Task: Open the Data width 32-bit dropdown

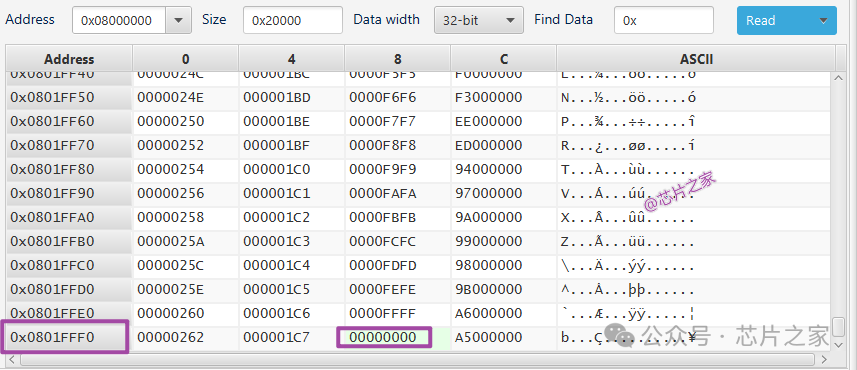Action: [479, 20]
